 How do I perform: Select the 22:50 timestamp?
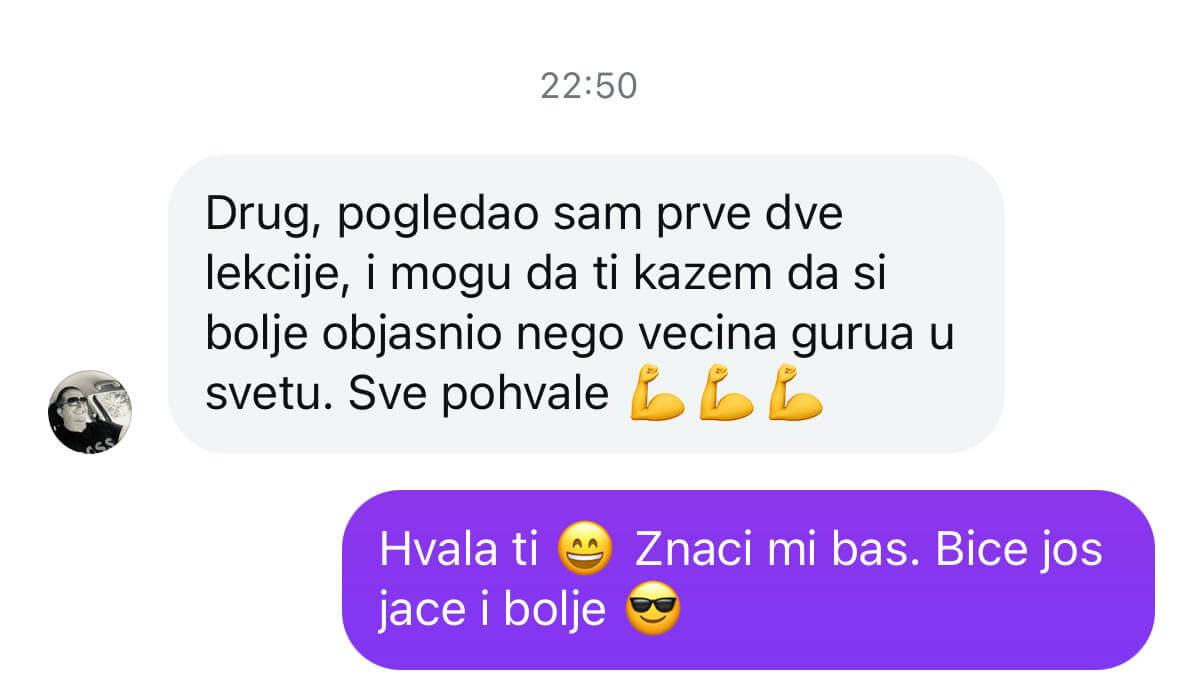point(589,86)
